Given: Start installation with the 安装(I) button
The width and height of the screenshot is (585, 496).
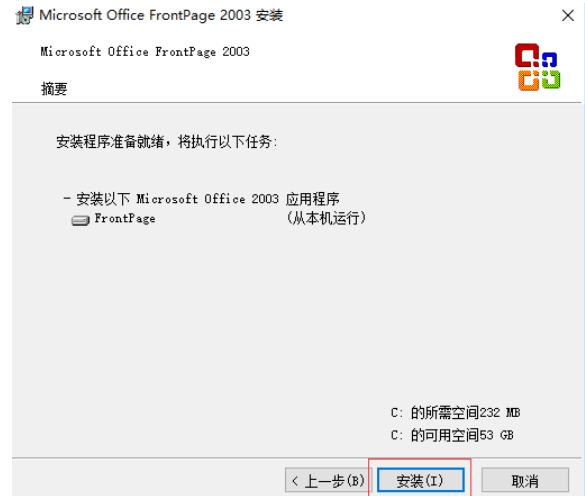Looking at the screenshot, I should (x=420, y=480).
